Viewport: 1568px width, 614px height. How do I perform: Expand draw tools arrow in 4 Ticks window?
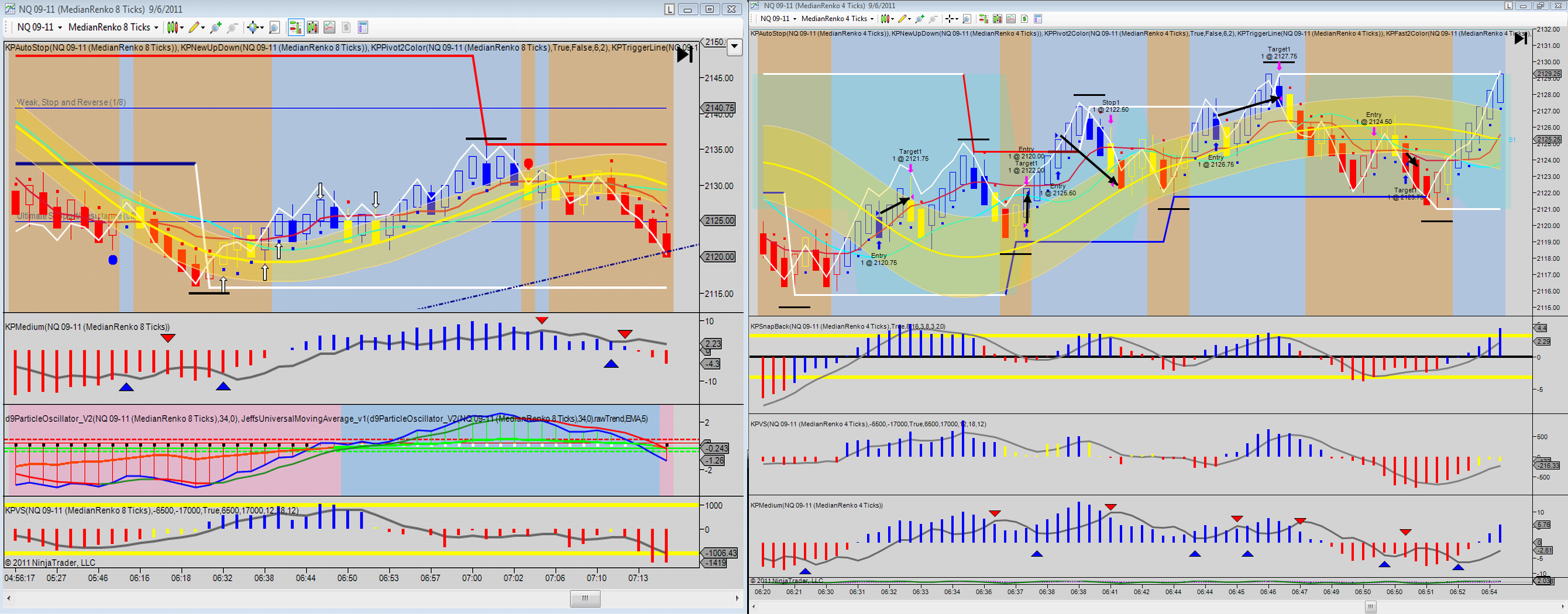pyautogui.click(x=910, y=19)
